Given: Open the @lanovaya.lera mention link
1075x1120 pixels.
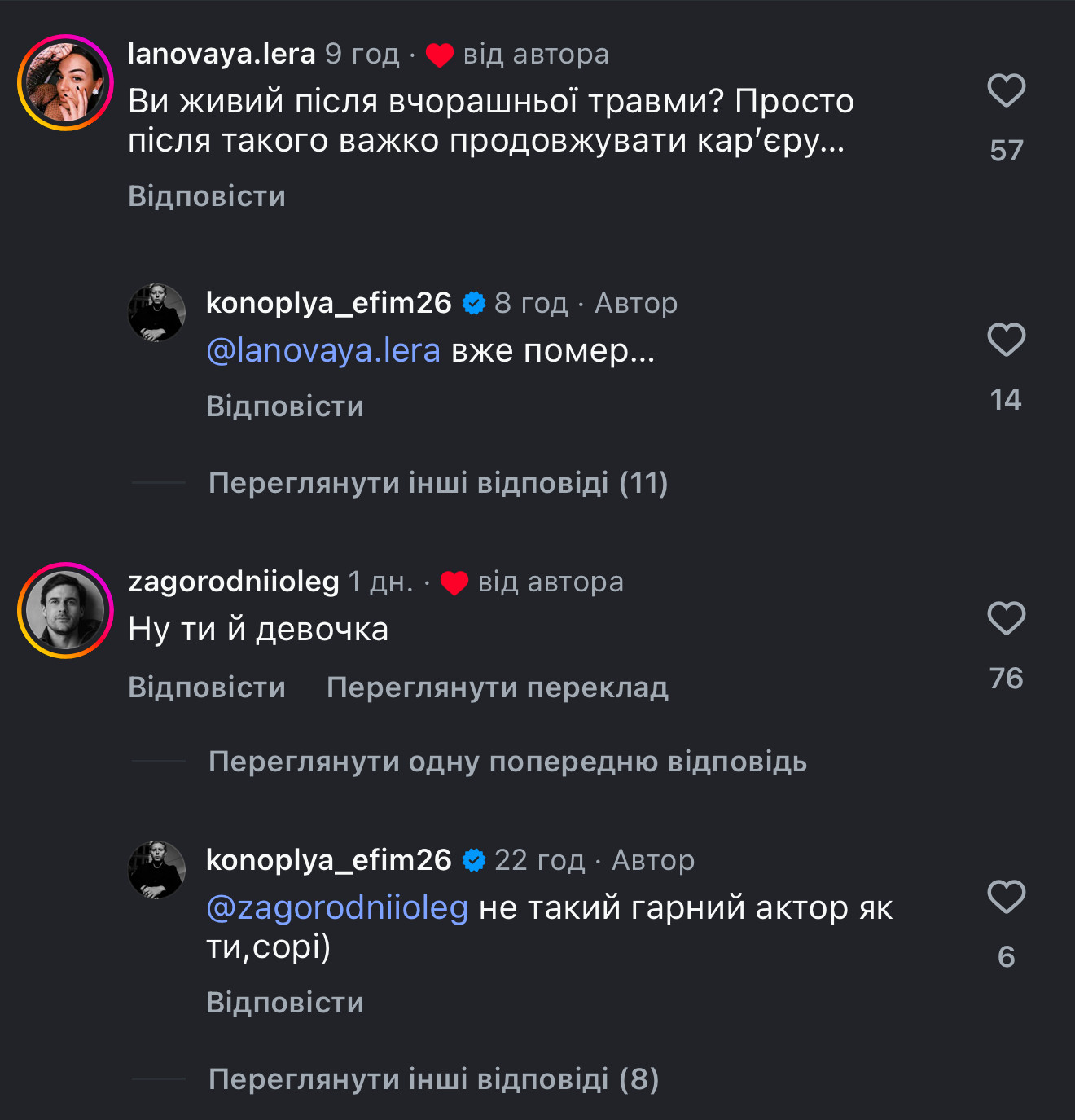Looking at the screenshot, I should pos(323,350).
